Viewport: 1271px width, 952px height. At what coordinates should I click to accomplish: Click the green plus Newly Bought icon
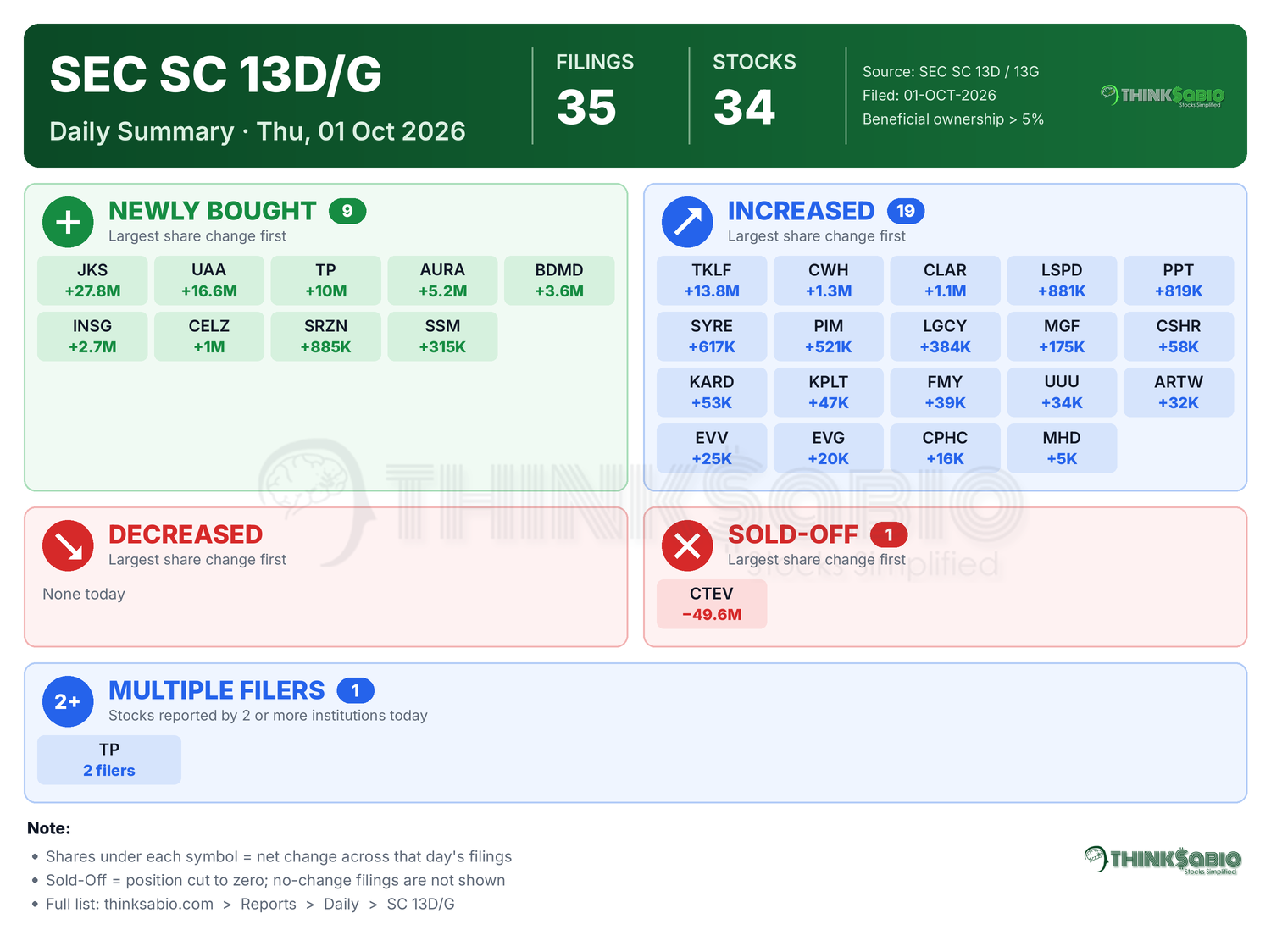click(x=68, y=222)
